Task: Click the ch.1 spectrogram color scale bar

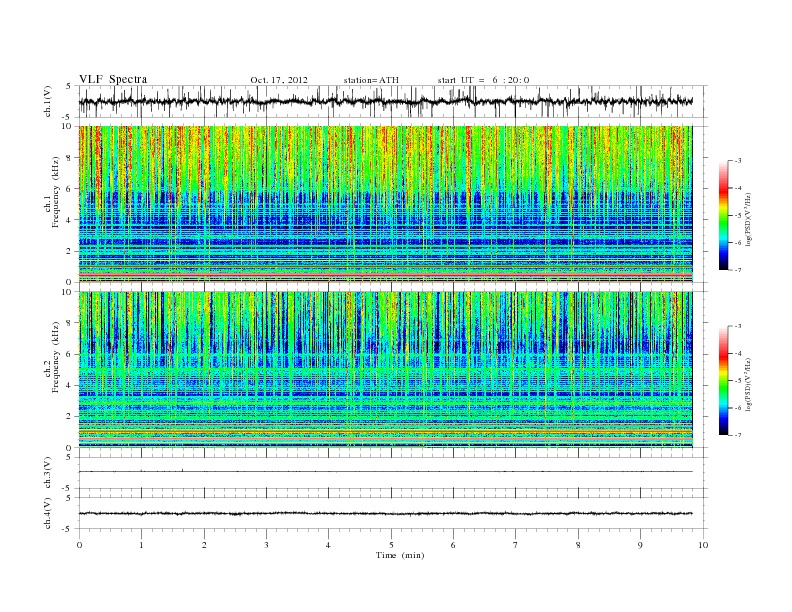Action: tap(724, 216)
